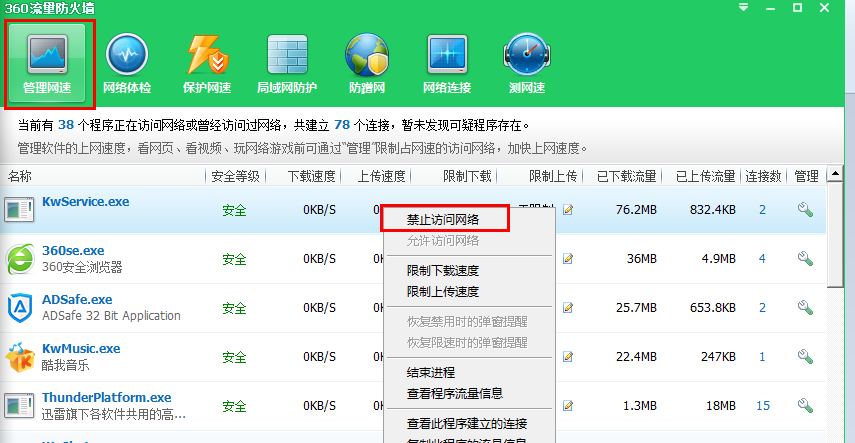Edit the upload limit for 360se.exe

(x=568, y=259)
